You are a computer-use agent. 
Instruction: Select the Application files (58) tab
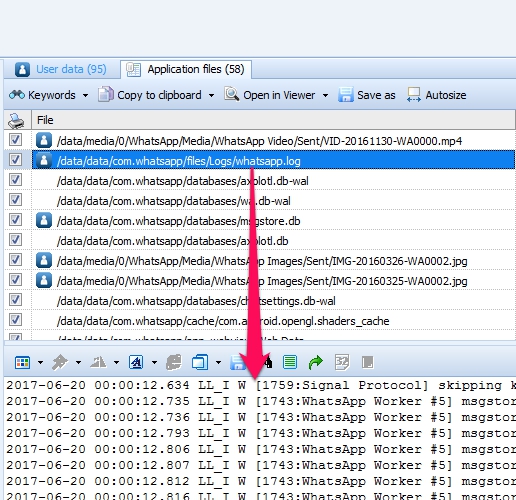coord(186,69)
